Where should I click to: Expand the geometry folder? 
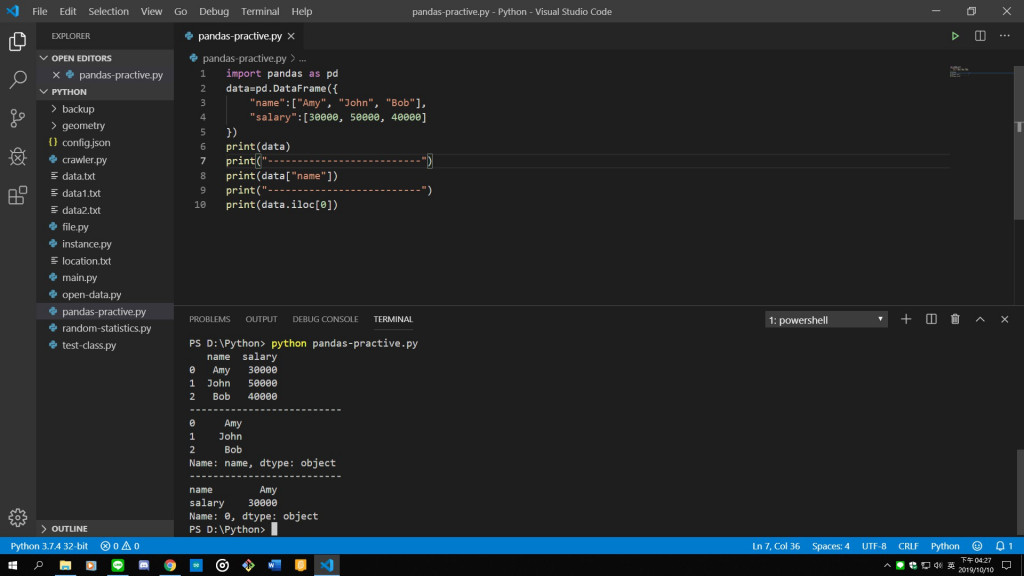(x=104, y=125)
